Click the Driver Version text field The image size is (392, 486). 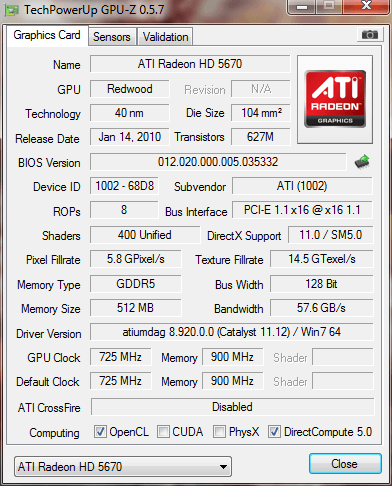coord(231,332)
